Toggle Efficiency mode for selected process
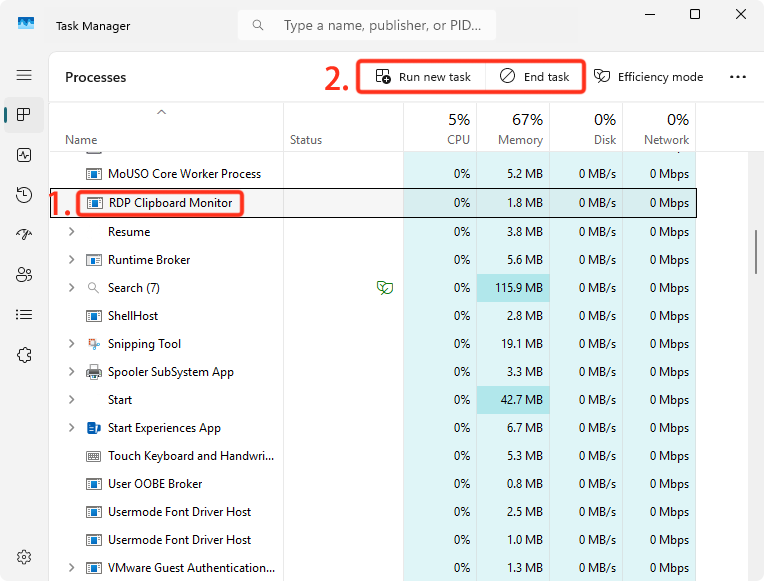This screenshot has height=581, width=764. (648, 77)
